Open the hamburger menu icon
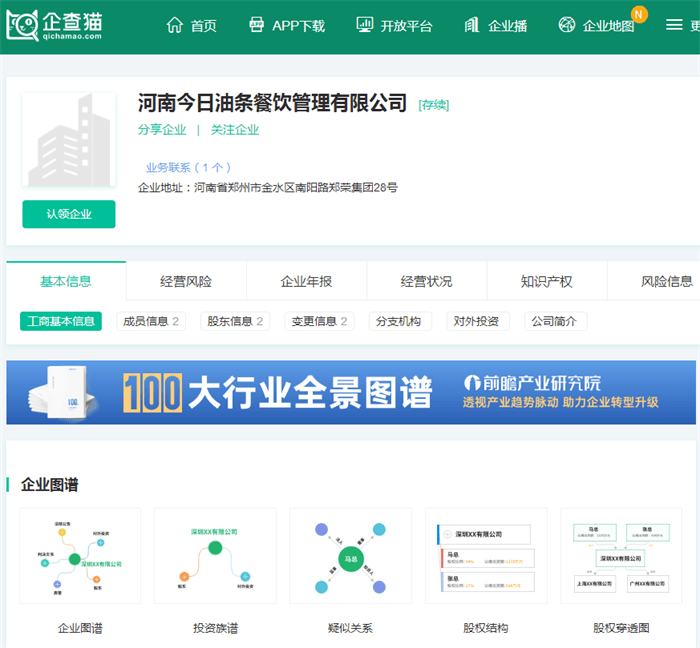 point(674,25)
